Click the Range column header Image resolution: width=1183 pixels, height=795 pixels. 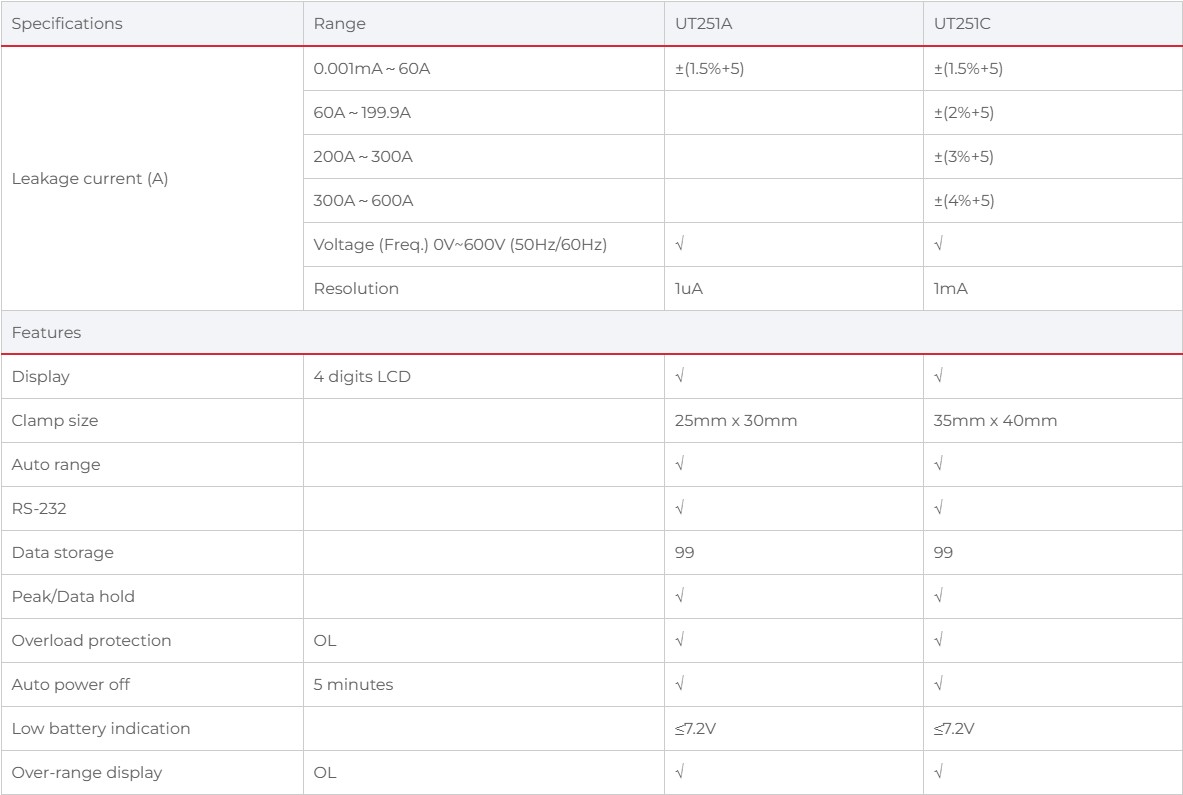click(340, 23)
